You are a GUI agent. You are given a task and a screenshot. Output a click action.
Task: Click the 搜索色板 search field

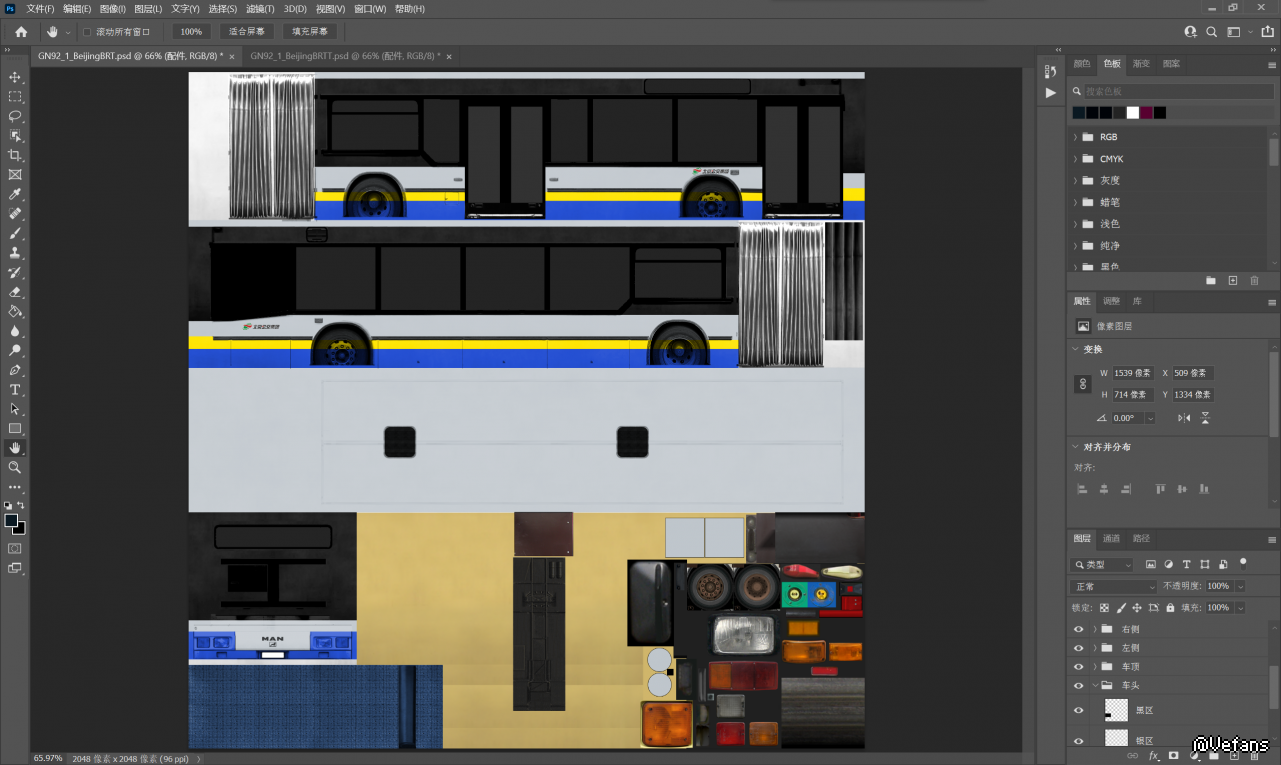coord(1170,91)
